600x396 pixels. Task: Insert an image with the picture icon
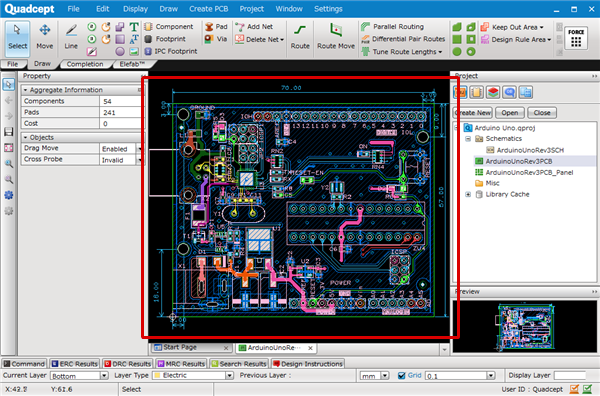tap(134, 51)
